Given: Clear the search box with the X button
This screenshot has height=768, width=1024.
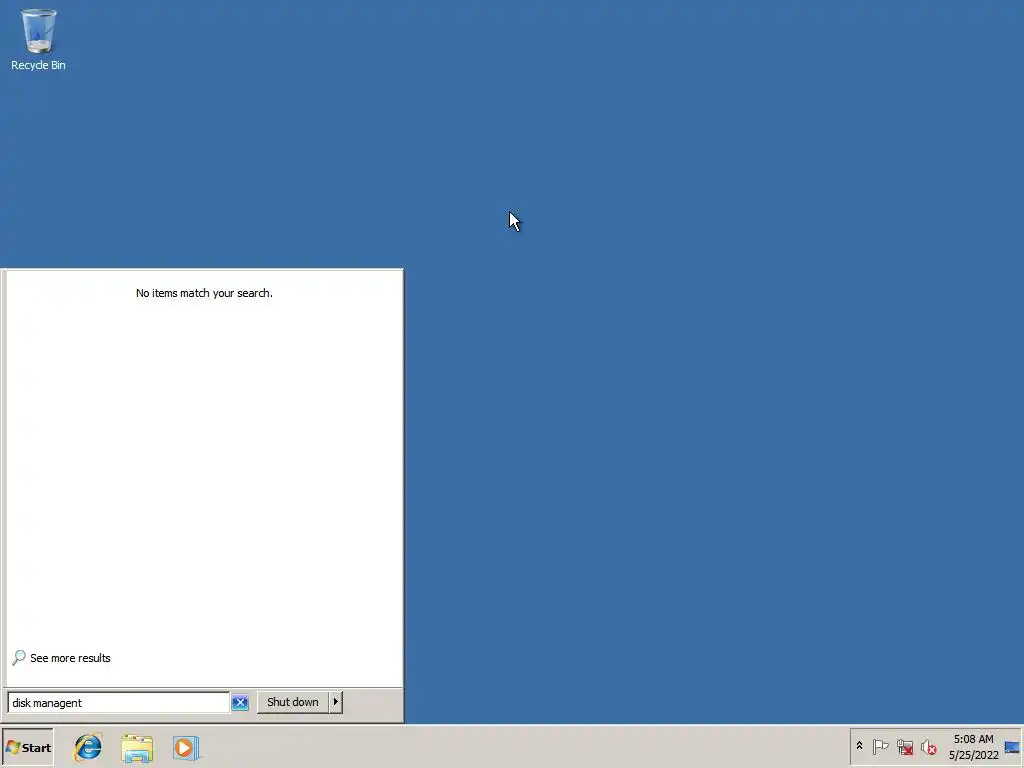Looking at the screenshot, I should [240, 703].
